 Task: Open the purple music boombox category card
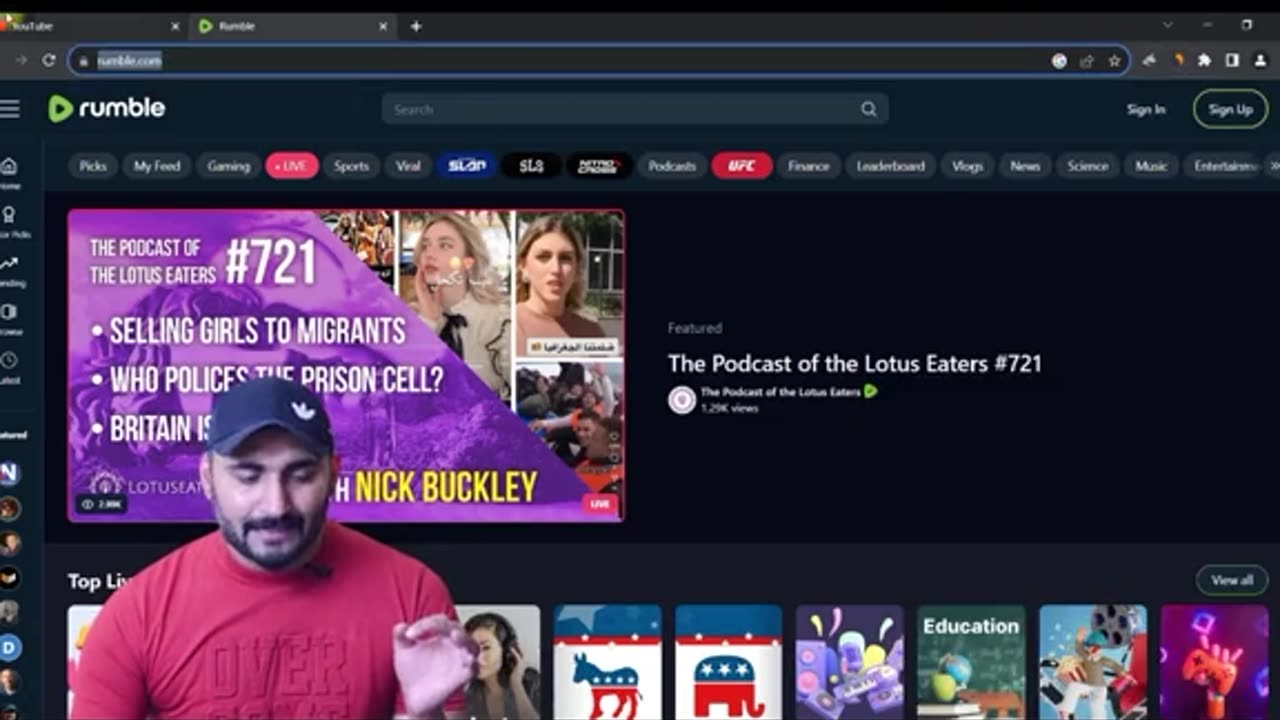[850, 662]
